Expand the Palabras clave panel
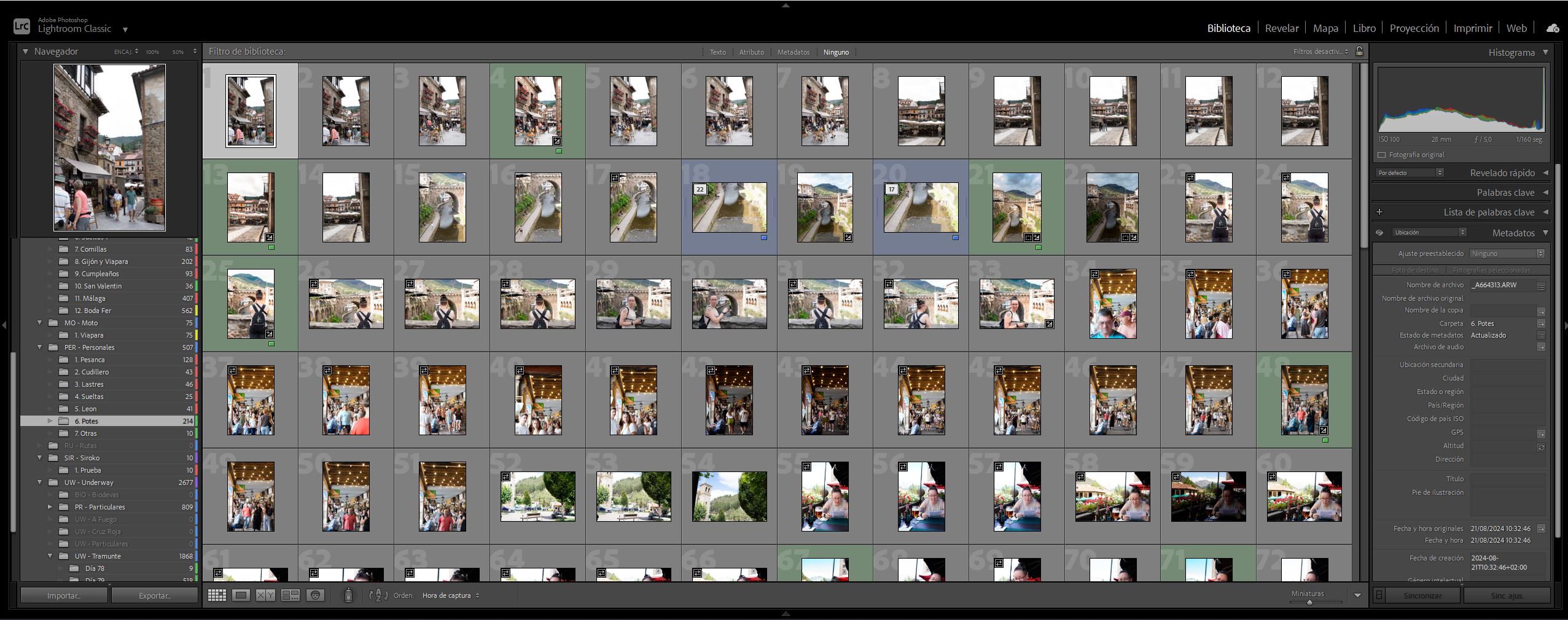1568x620 pixels. [x=1545, y=192]
